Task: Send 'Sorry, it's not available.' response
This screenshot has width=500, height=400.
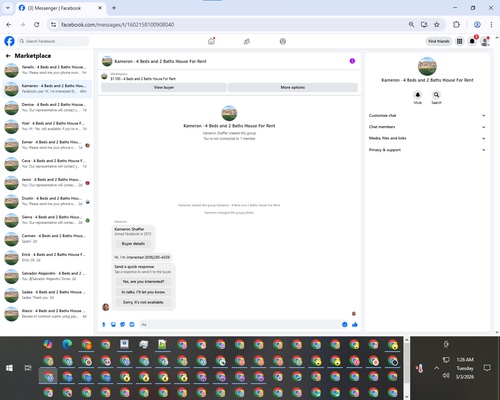Action: pos(143,302)
